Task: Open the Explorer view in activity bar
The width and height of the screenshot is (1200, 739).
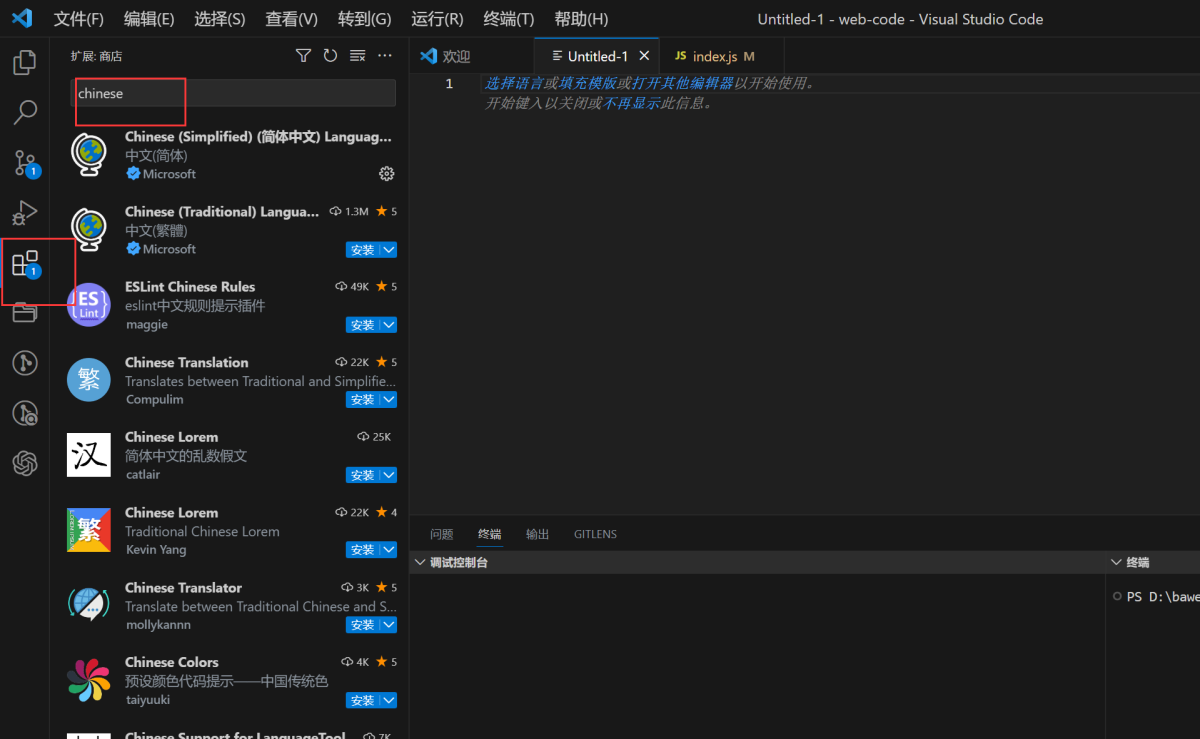Action: pyautogui.click(x=25, y=63)
